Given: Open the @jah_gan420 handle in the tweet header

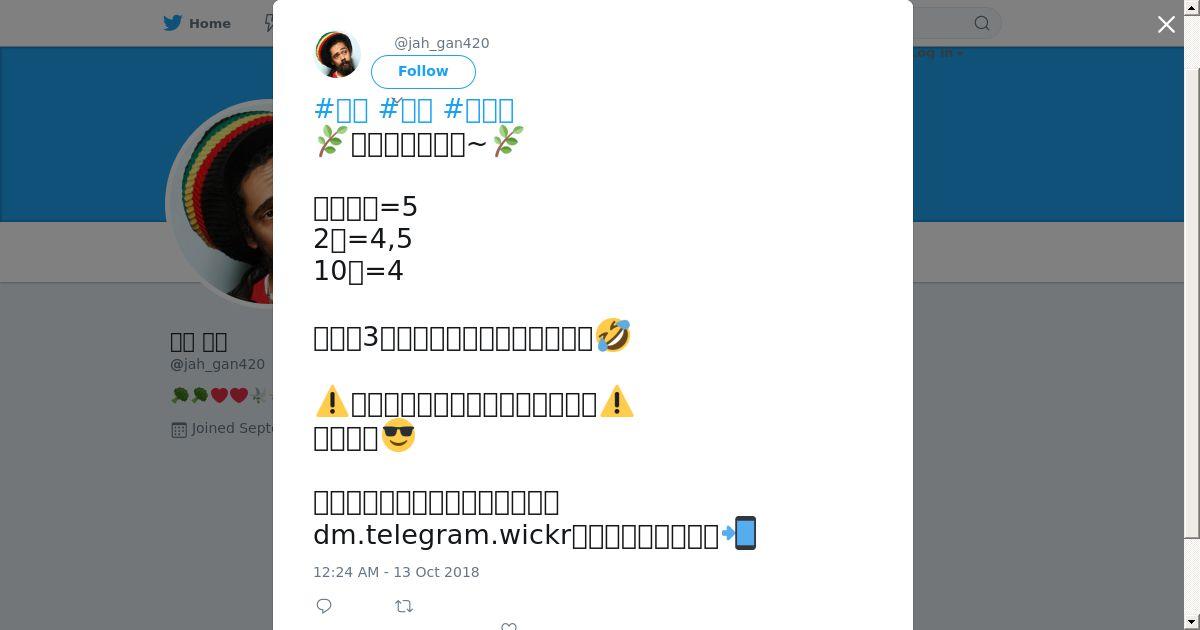Looking at the screenshot, I should [441, 43].
